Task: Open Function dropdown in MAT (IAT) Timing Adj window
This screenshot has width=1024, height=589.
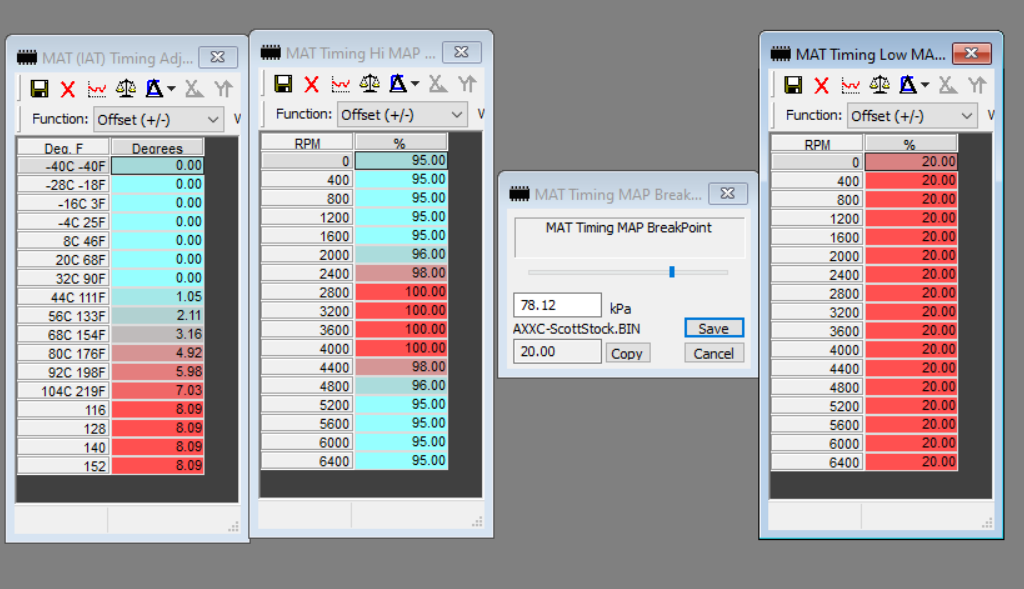Action: click(x=159, y=120)
